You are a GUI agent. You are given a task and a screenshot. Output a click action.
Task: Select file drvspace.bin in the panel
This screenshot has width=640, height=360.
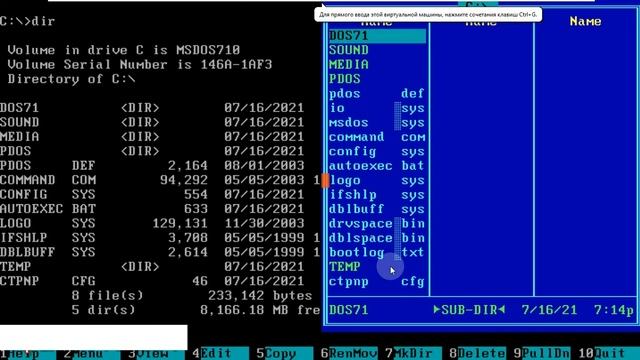coord(377,224)
